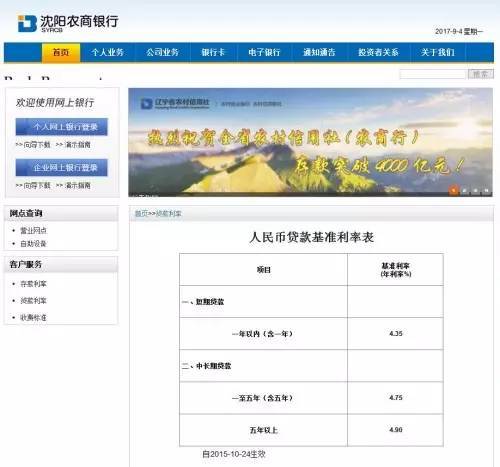
Task: Go to 公司业务 in the navigation bar
Action: [x=162, y=52]
